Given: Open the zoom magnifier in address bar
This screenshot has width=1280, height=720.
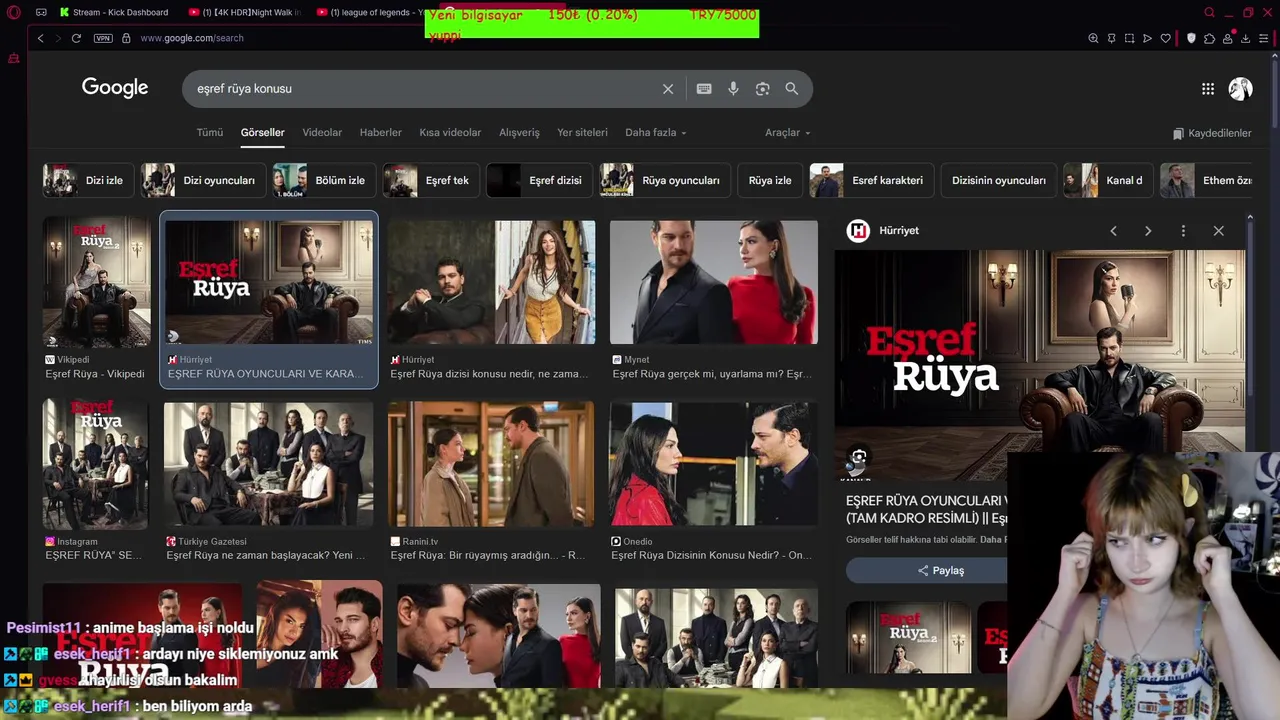Looking at the screenshot, I should [x=1093, y=38].
